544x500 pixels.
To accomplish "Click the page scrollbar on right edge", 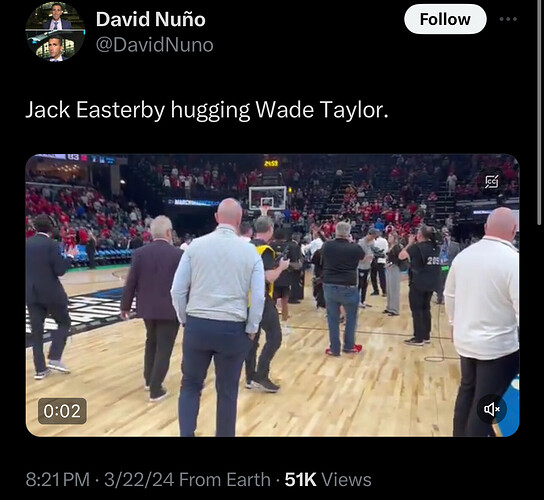I will [539, 113].
